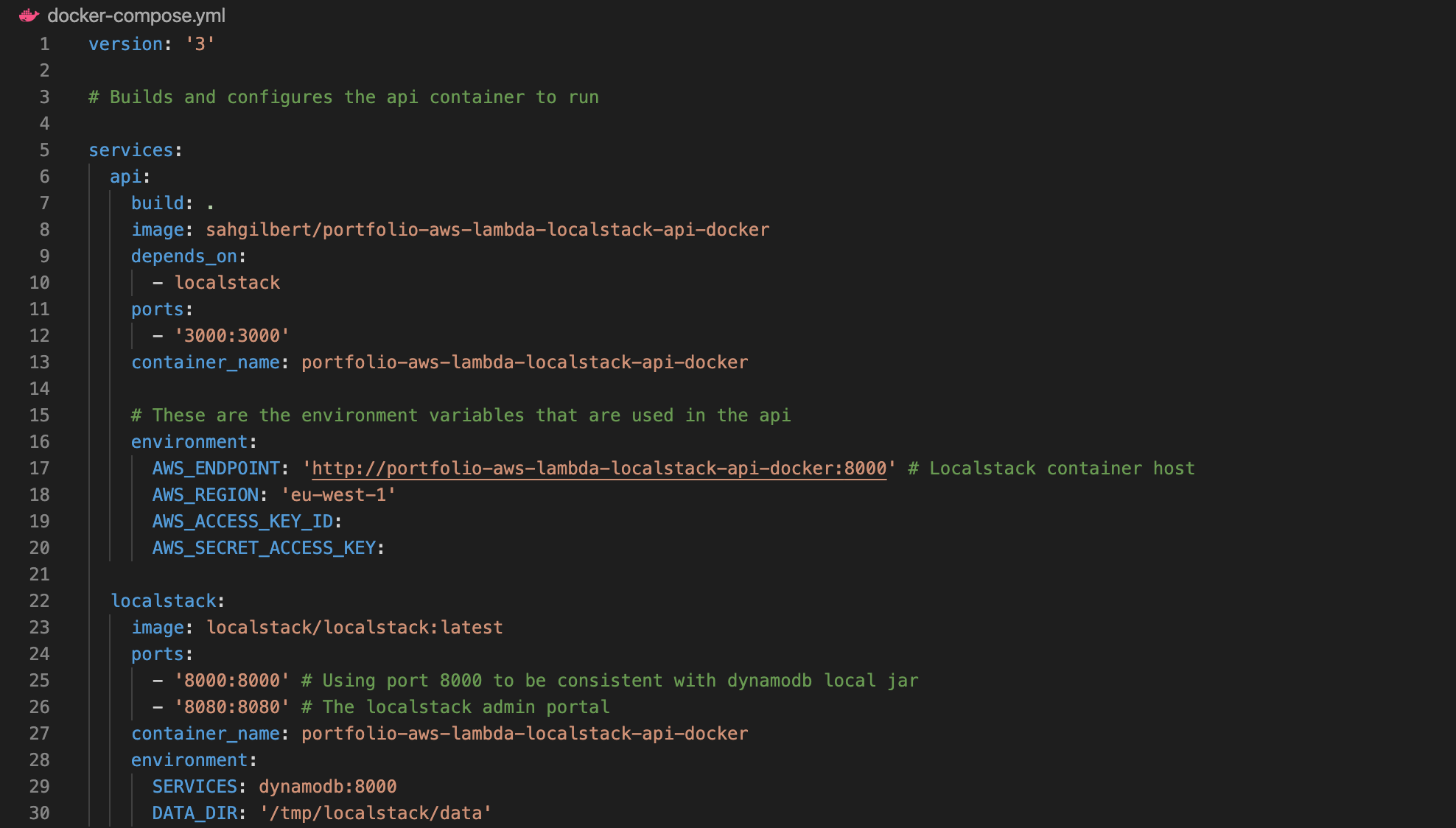Click the 'AWS_ACCESS_KEY_ID' key
The image size is (1456, 828).
pos(242,522)
